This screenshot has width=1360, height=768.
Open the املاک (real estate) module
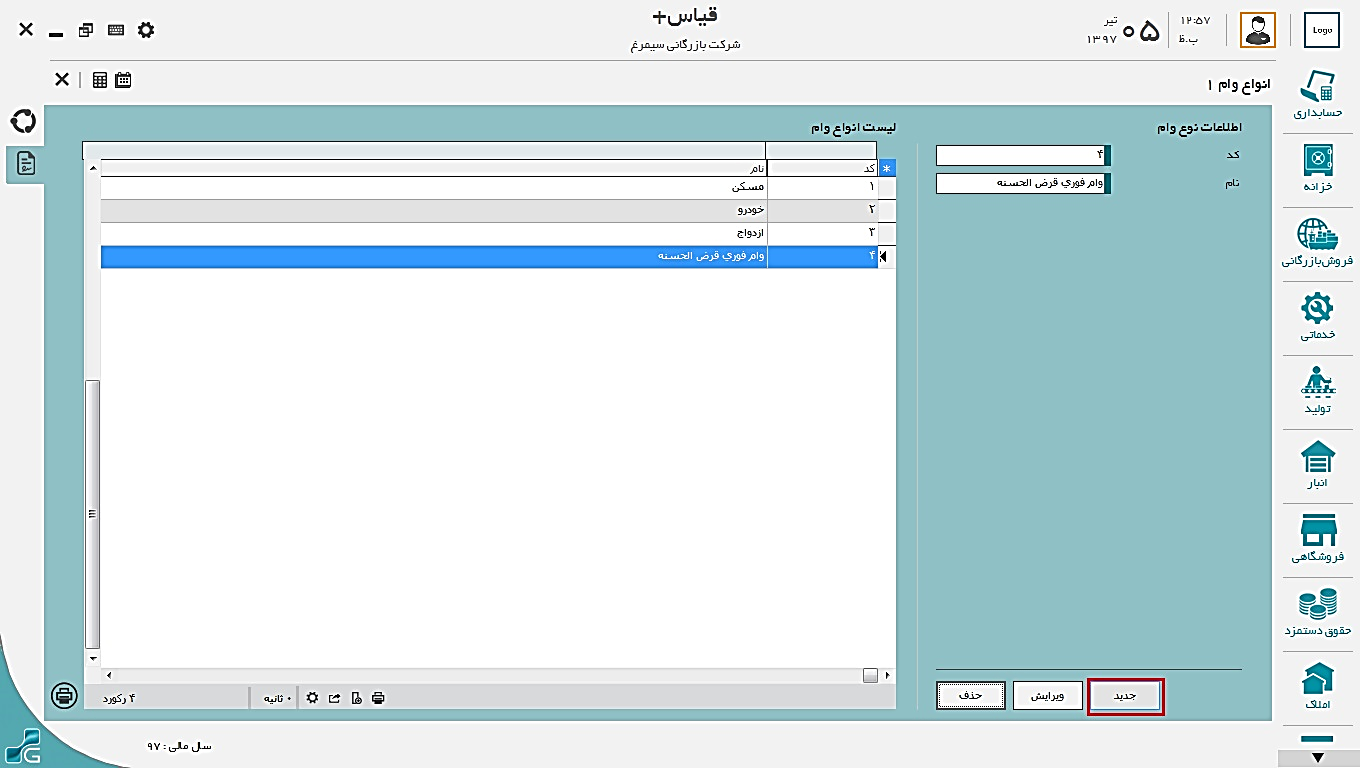click(x=1317, y=686)
